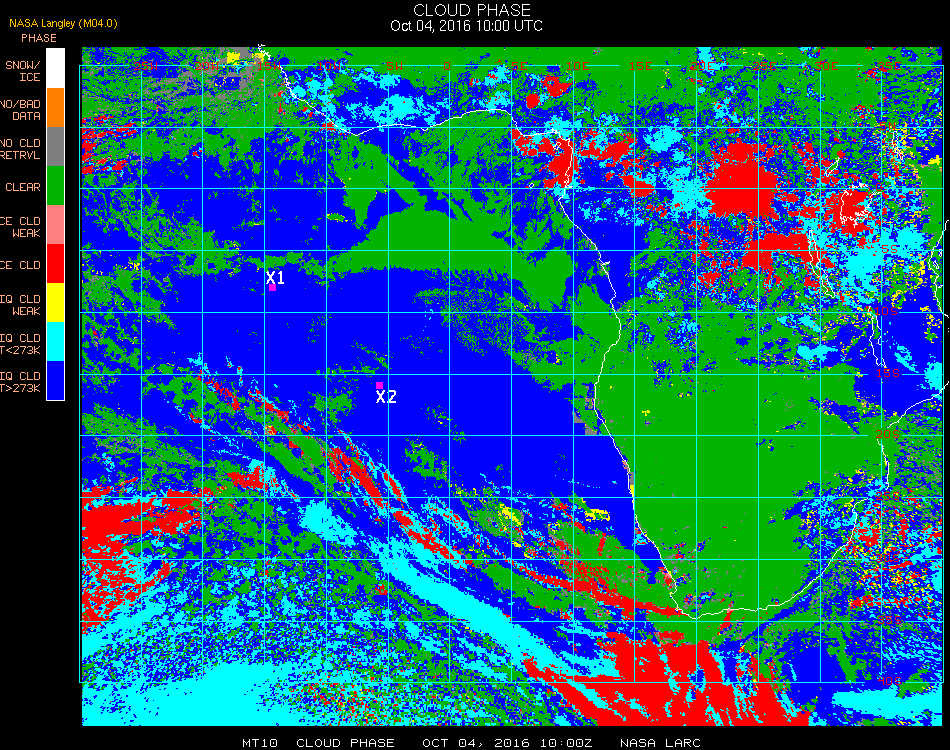The width and height of the screenshot is (950, 750).
Task: Click the '10S' latitude label
Action: click(x=886, y=311)
